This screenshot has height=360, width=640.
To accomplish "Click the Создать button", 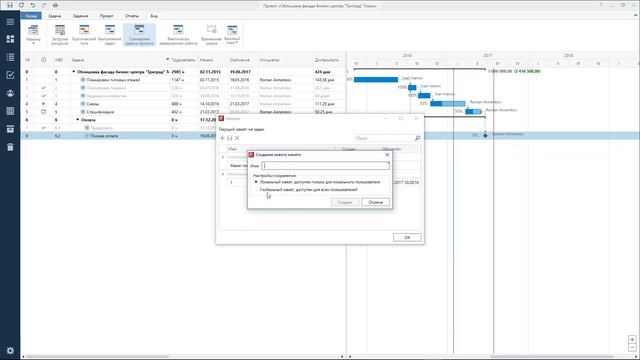I will [345, 202].
